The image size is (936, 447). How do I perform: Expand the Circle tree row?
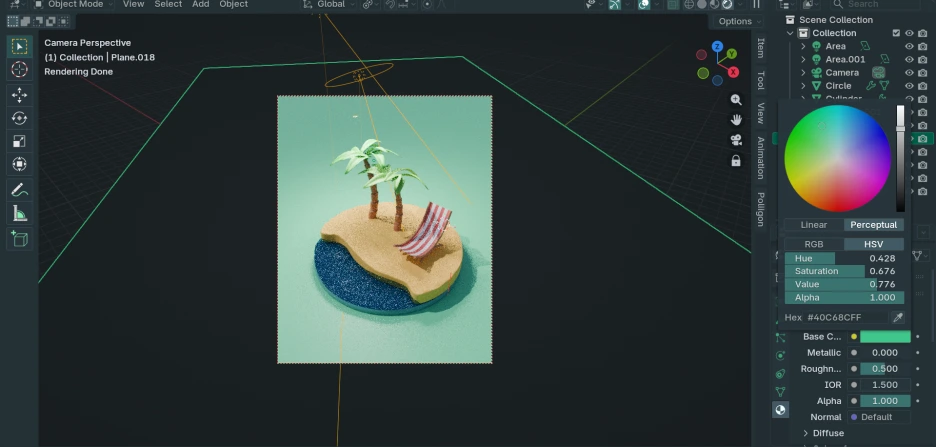click(x=803, y=86)
